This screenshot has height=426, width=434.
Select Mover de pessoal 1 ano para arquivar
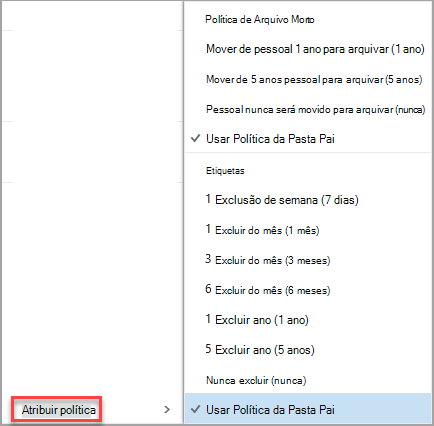315,49
